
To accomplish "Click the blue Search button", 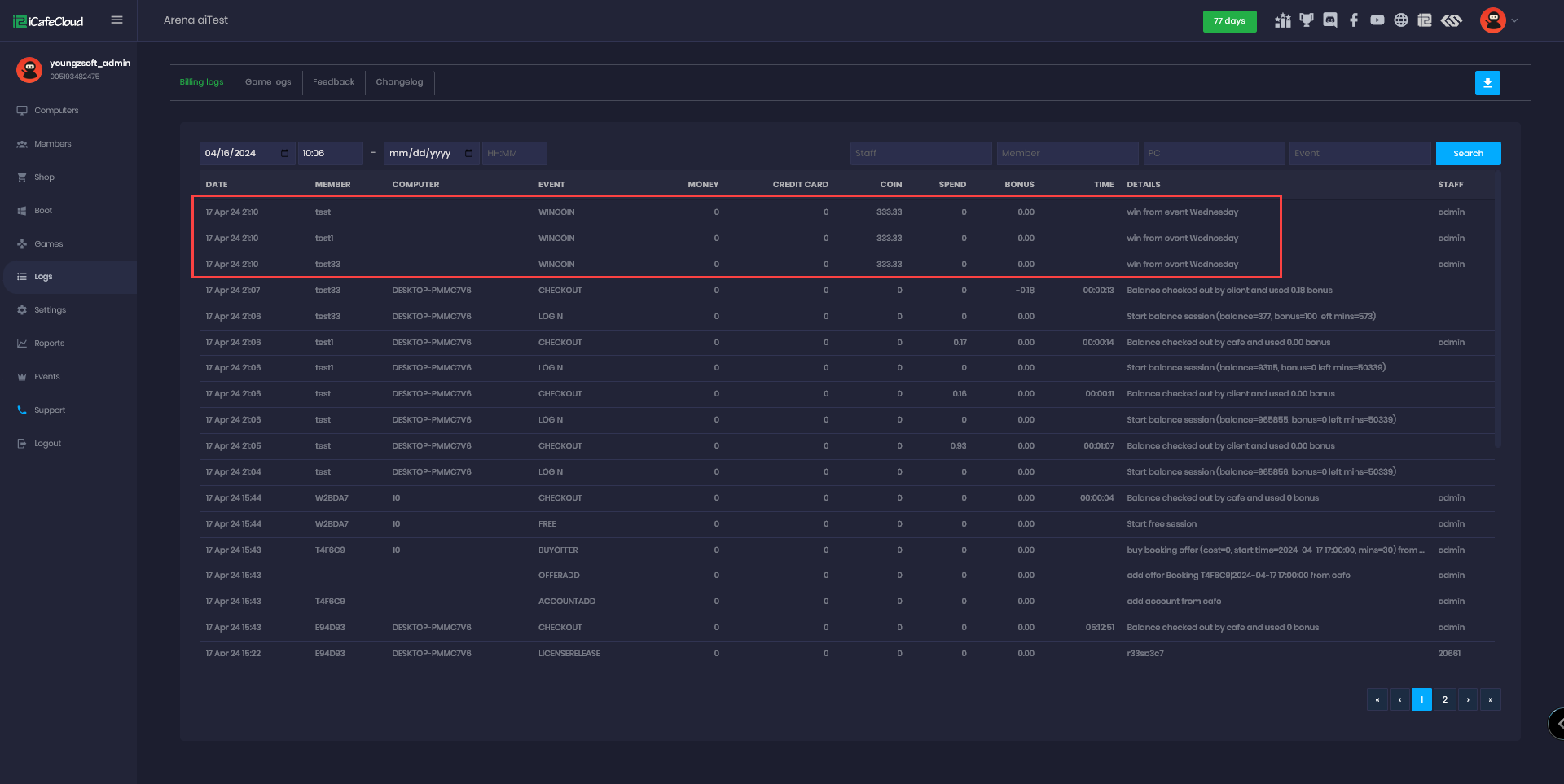I will click(1468, 153).
